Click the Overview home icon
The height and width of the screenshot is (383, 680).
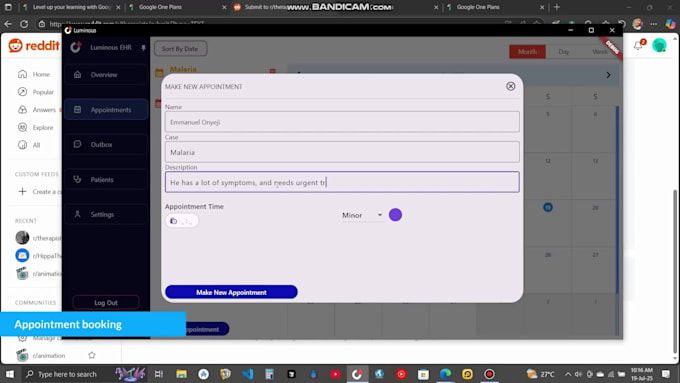[78, 75]
